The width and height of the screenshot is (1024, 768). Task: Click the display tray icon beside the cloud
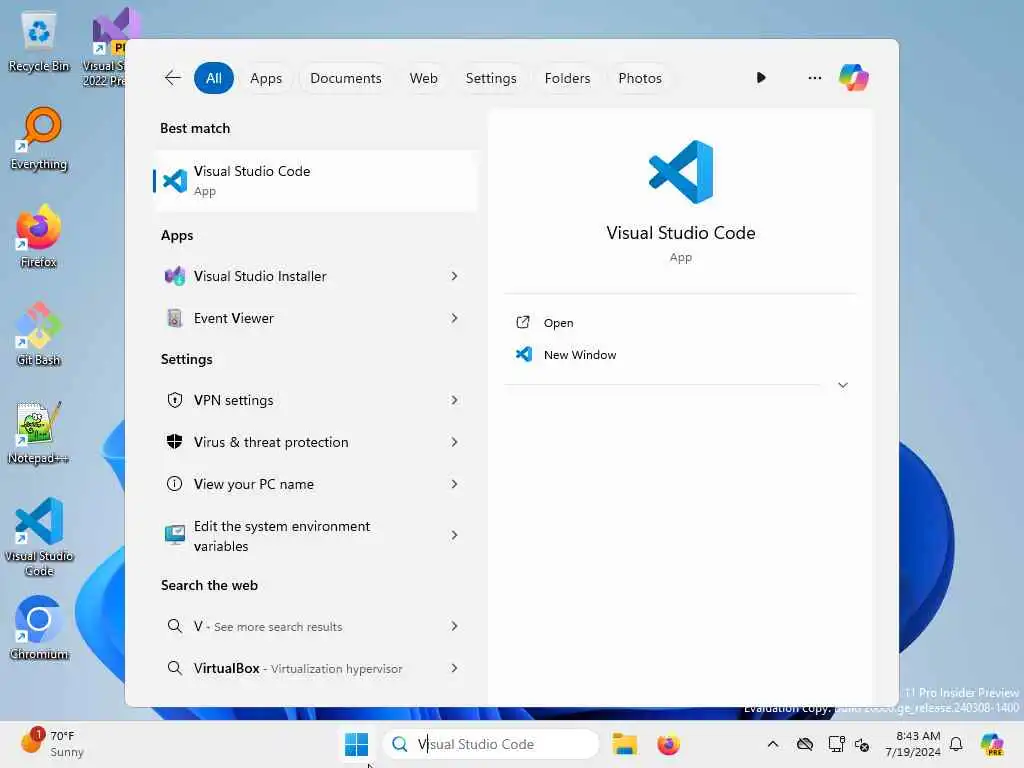click(x=836, y=744)
